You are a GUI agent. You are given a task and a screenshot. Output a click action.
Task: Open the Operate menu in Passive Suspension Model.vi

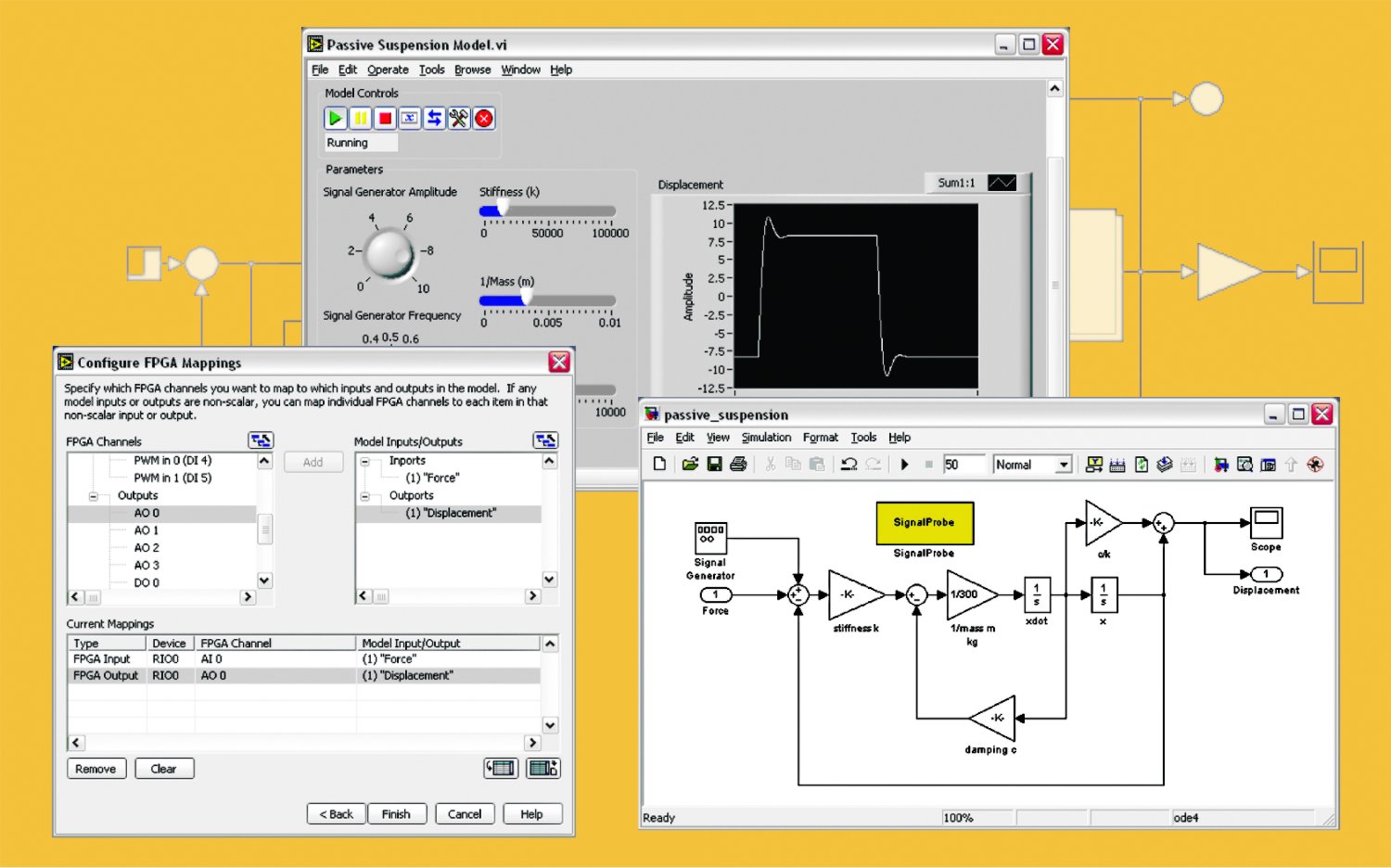pyautogui.click(x=388, y=69)
